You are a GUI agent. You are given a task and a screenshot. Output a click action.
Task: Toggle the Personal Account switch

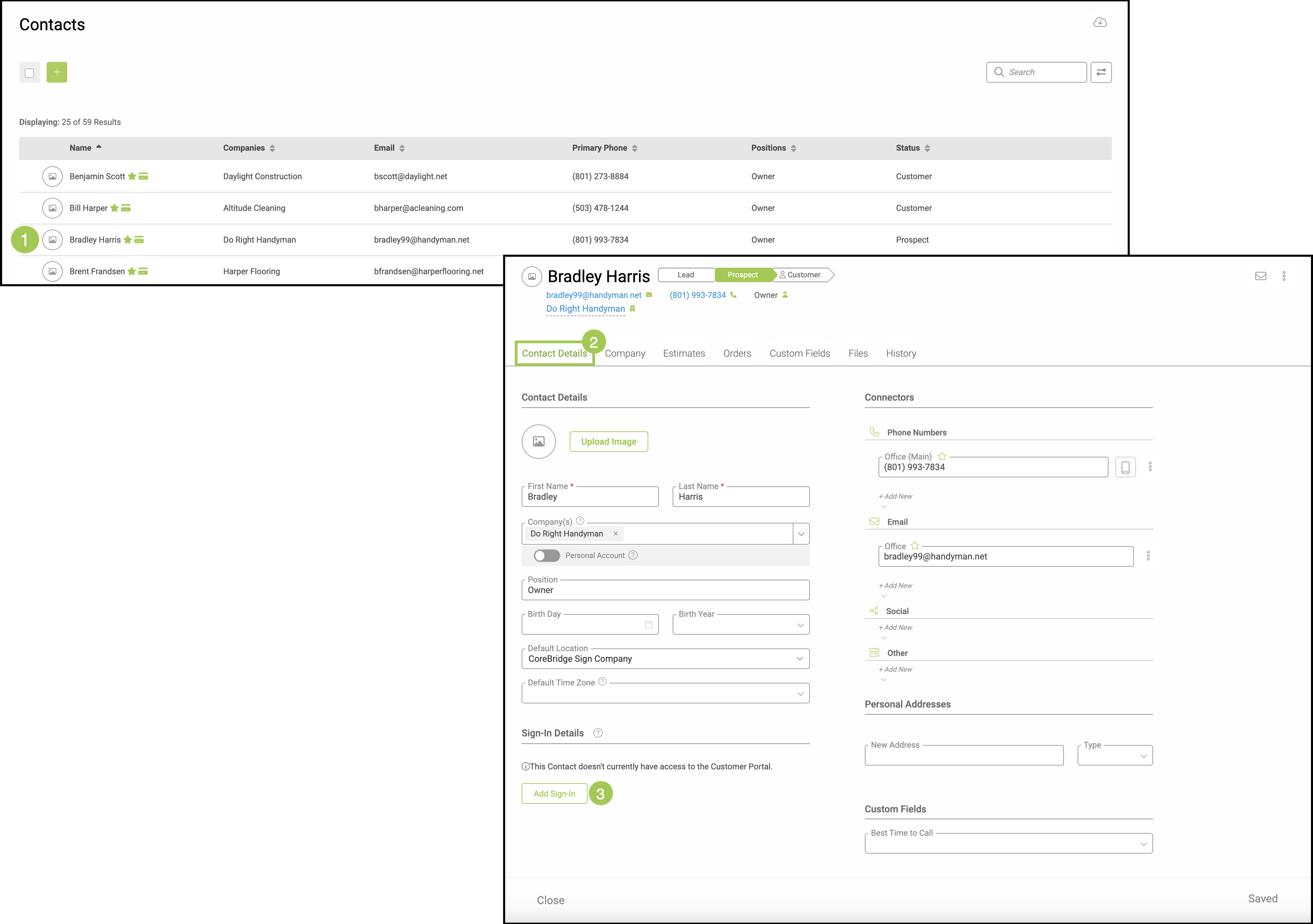(x=546, y=556)
